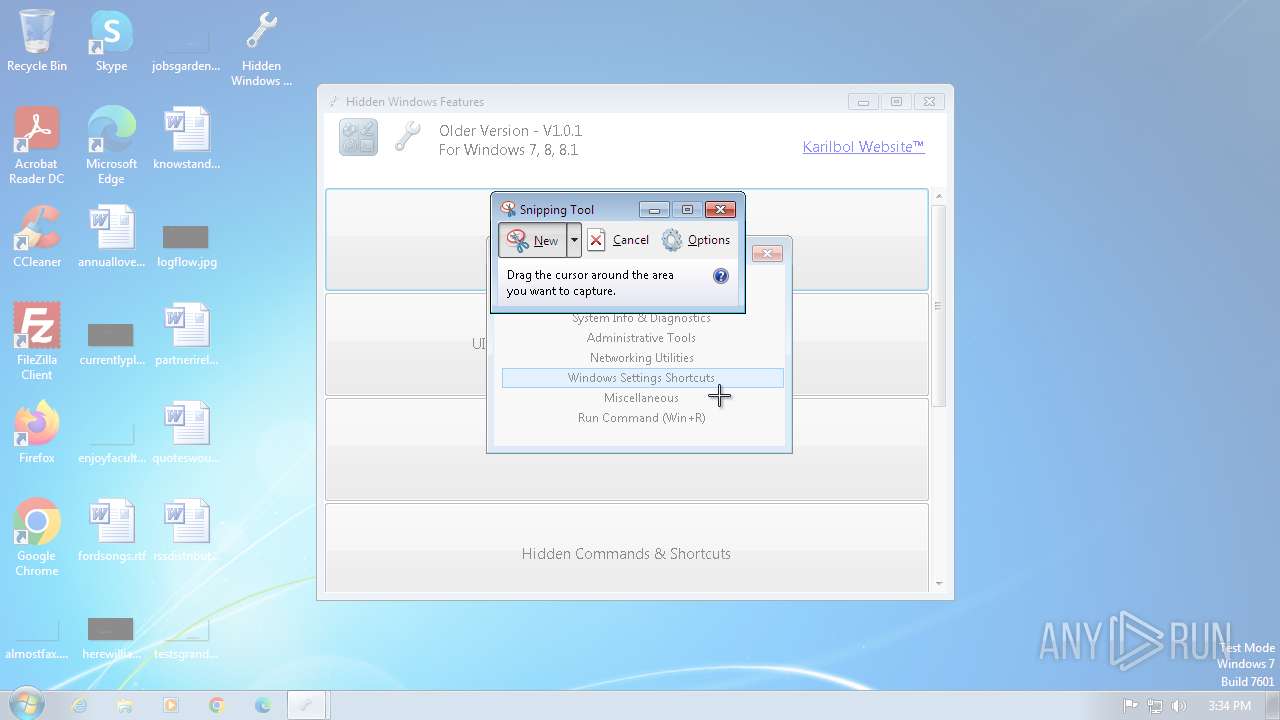The width and height of the screenshot is (1280, 720).
Task: Click the network tray icon
Action: (1155, 706)
